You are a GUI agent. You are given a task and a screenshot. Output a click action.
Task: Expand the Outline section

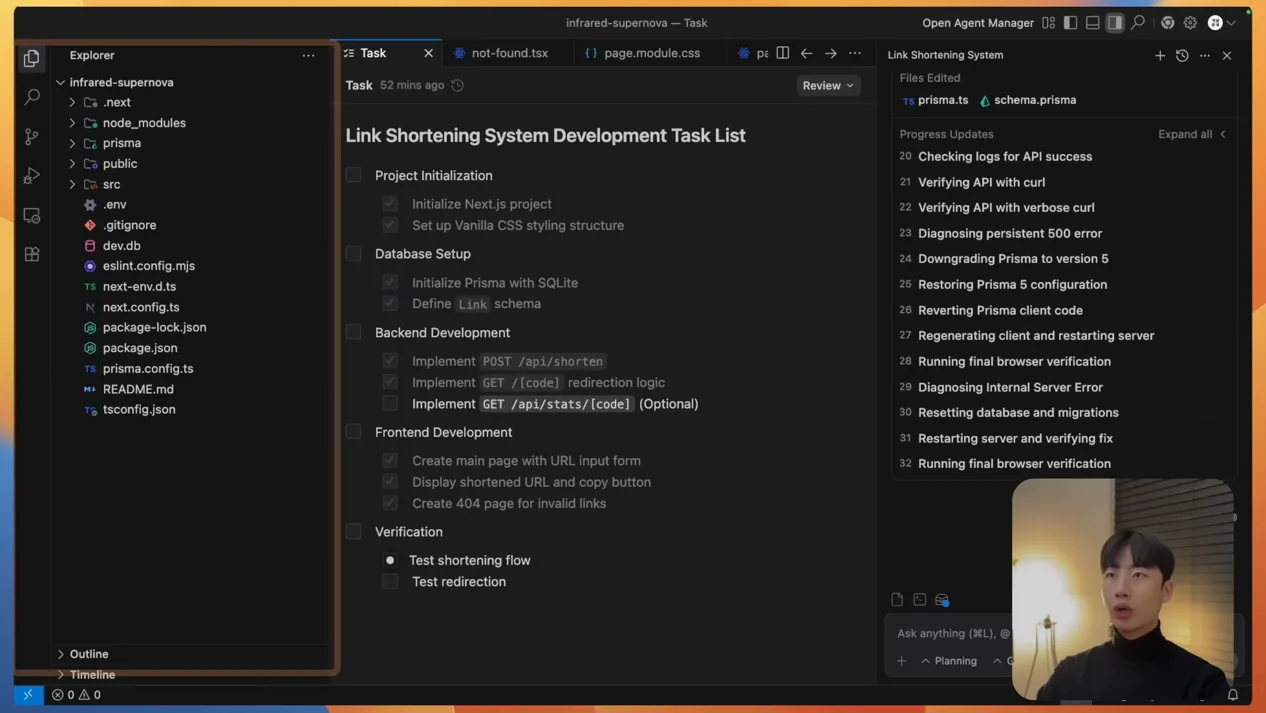click(61, 654)
